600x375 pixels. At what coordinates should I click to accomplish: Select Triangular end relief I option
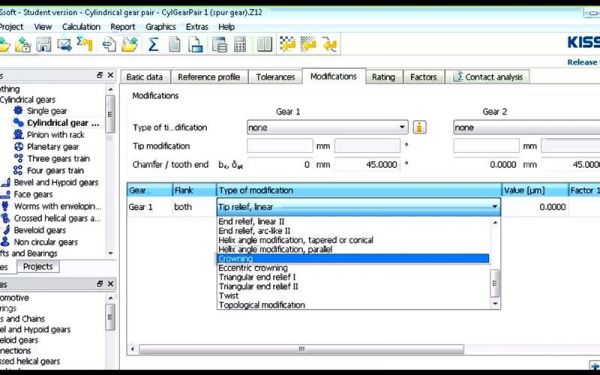tap(353, 277)
